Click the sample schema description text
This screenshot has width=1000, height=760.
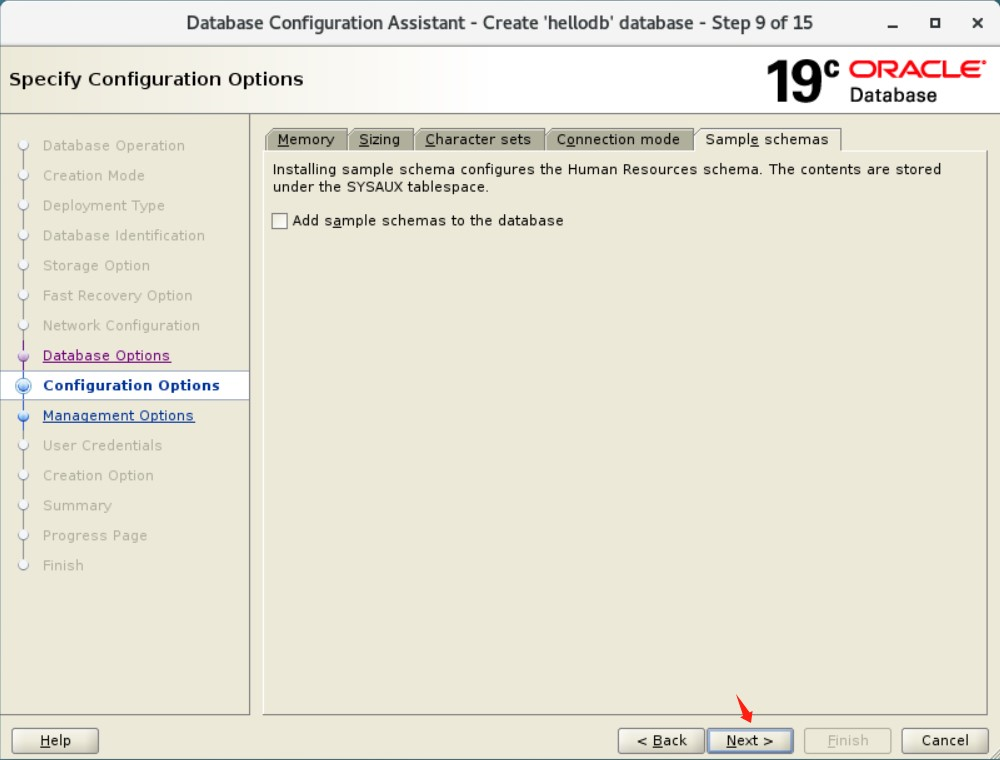[x=607, y=178]
